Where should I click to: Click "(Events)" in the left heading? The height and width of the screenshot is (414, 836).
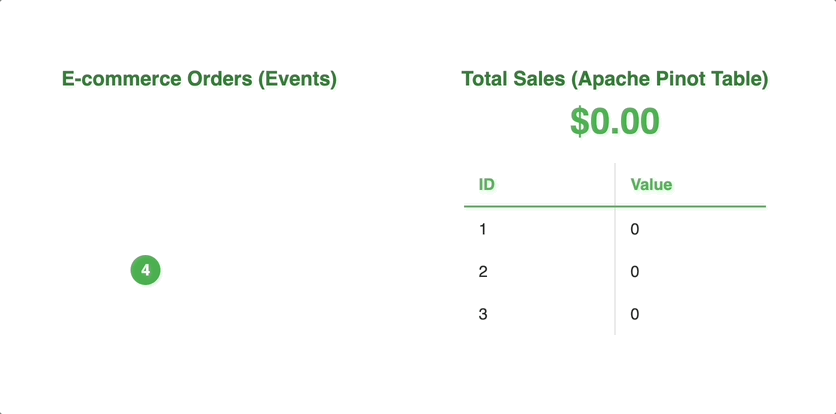pyautogui.click(x=297, y=79)
